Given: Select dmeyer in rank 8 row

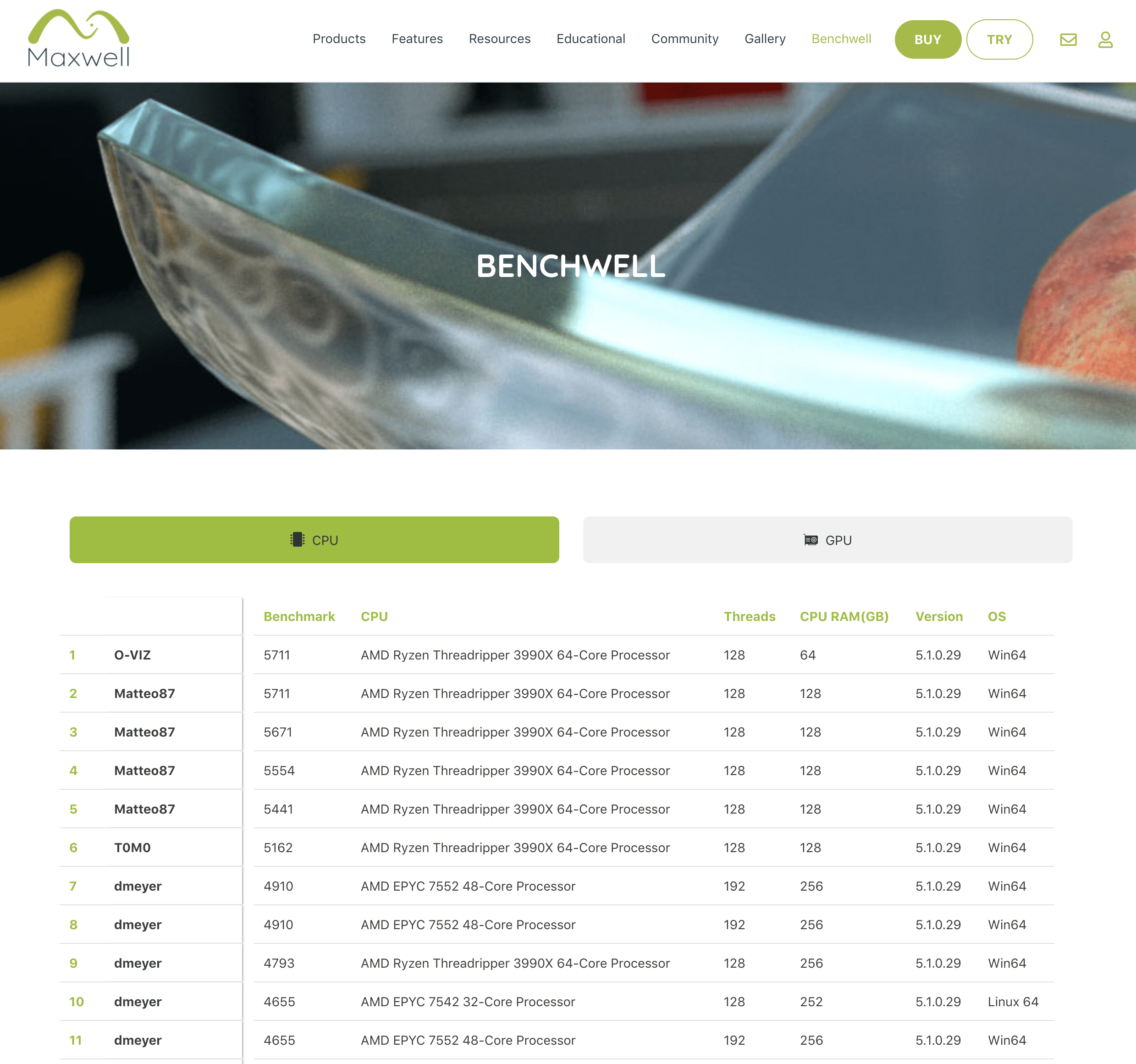Looking at the screenshot, I should point(138,925).
